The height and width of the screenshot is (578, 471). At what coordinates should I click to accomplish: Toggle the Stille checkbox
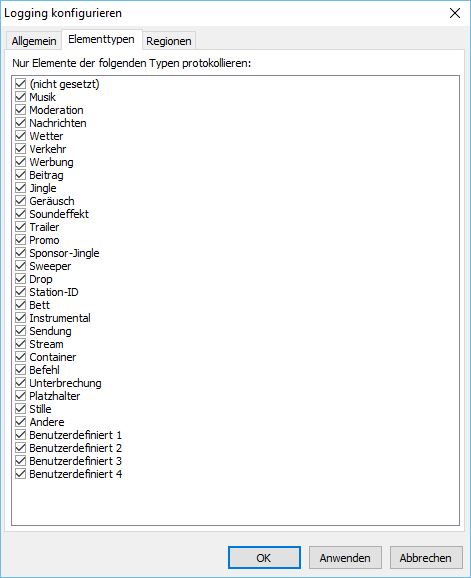coord(21,409)
